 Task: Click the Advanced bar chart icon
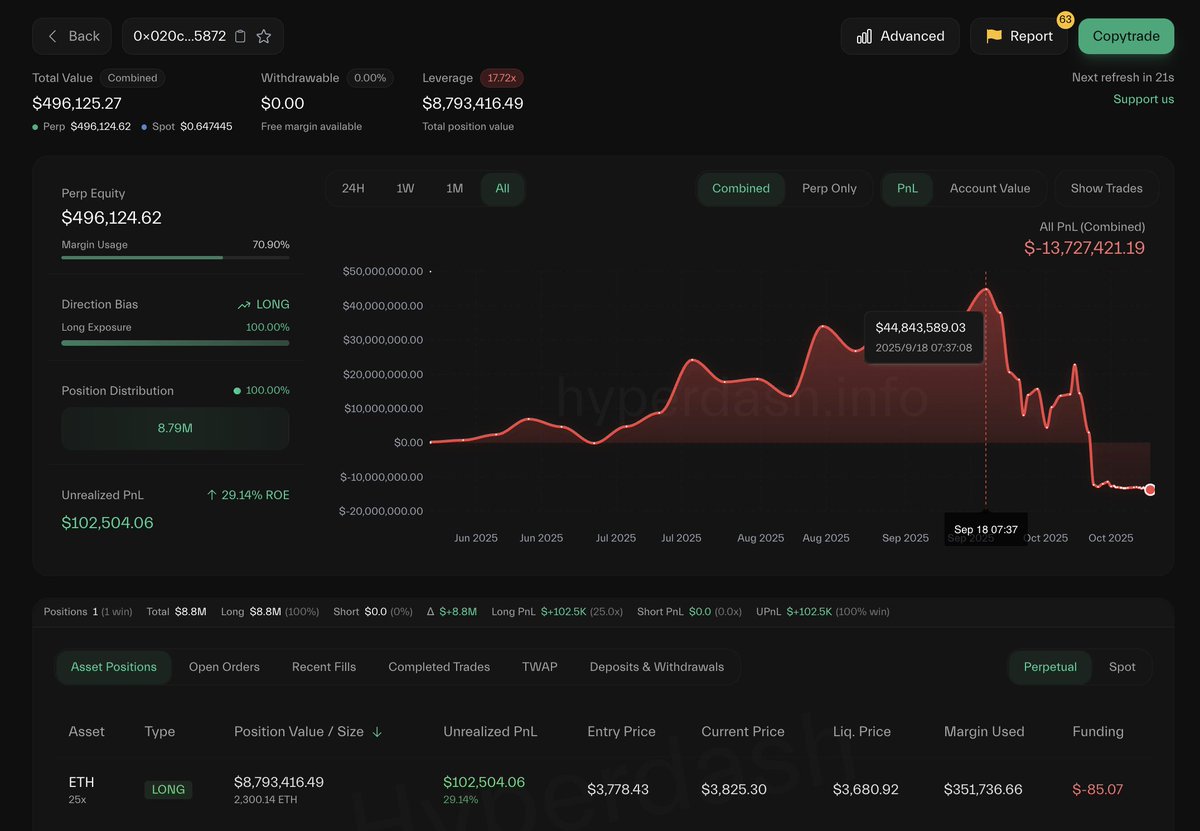pyautogui.click(x=864, y=36)
